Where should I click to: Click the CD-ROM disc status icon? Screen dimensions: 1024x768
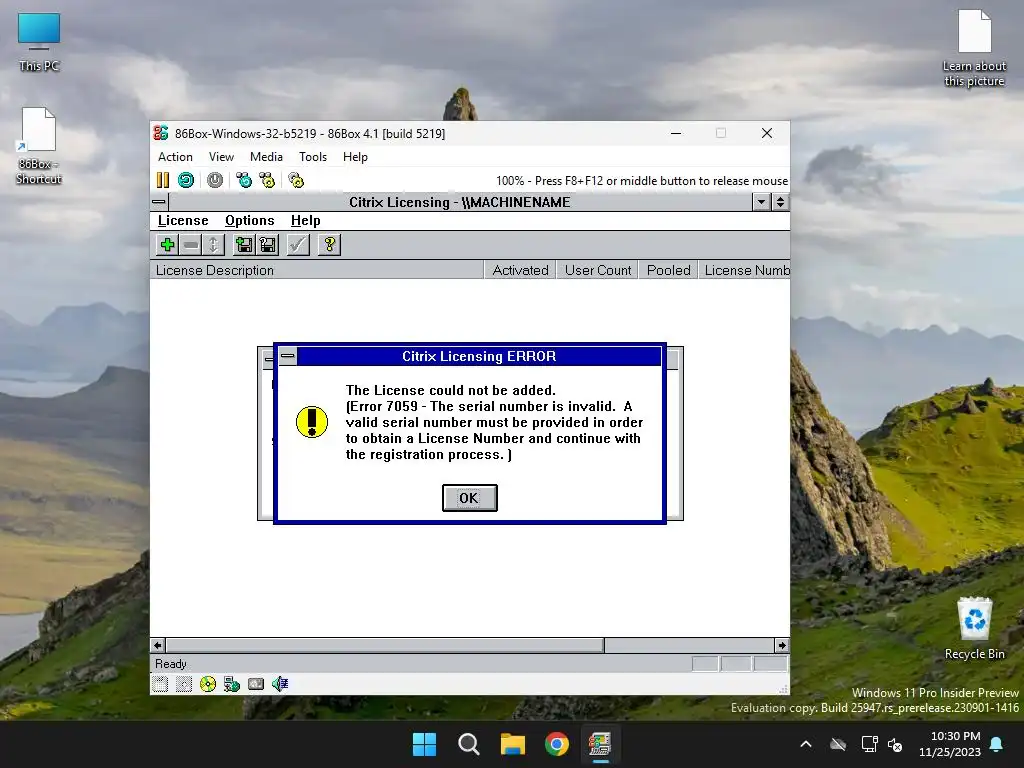click(208, 684)
